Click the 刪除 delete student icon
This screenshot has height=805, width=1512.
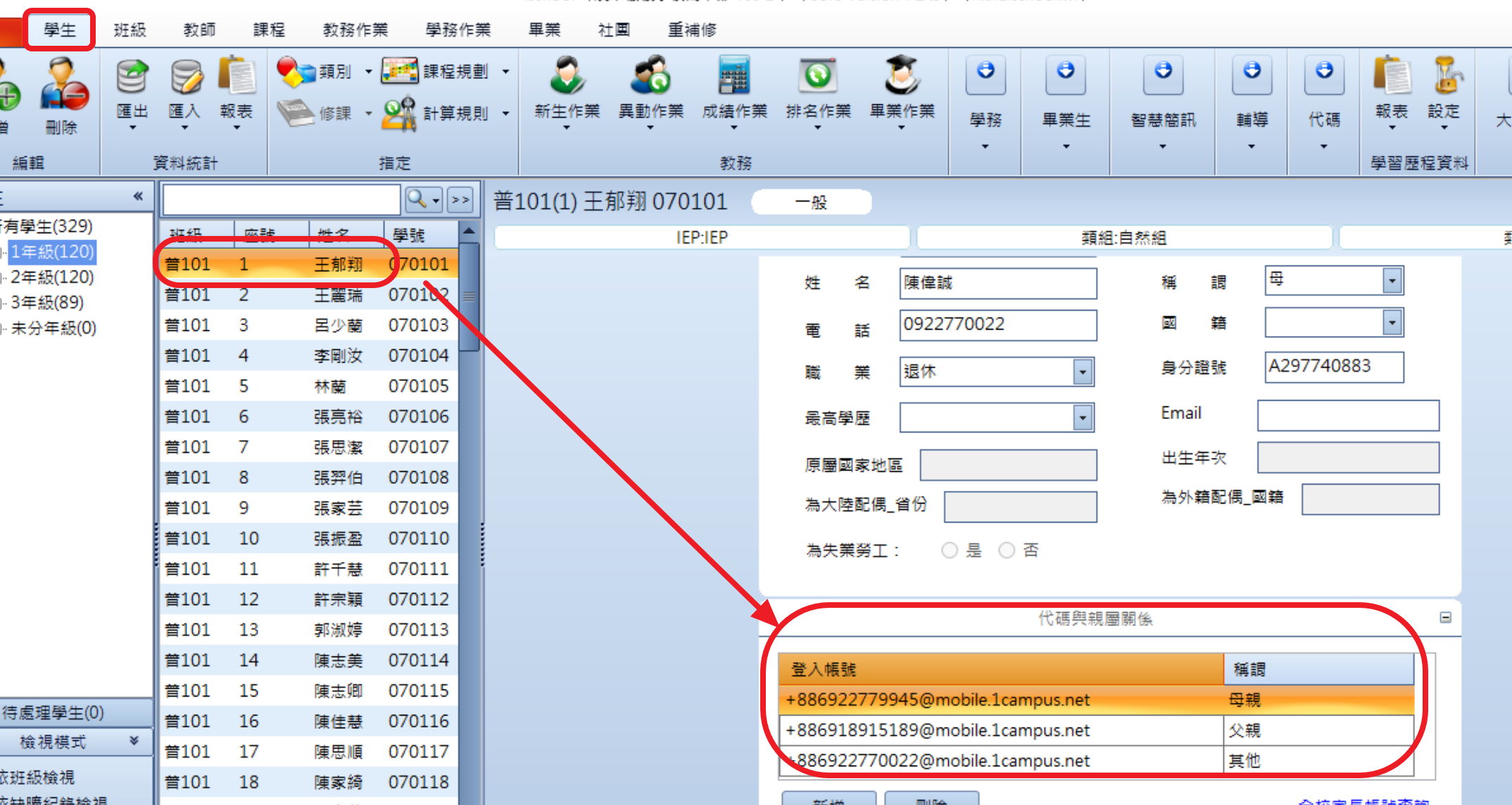click(63, 85)
